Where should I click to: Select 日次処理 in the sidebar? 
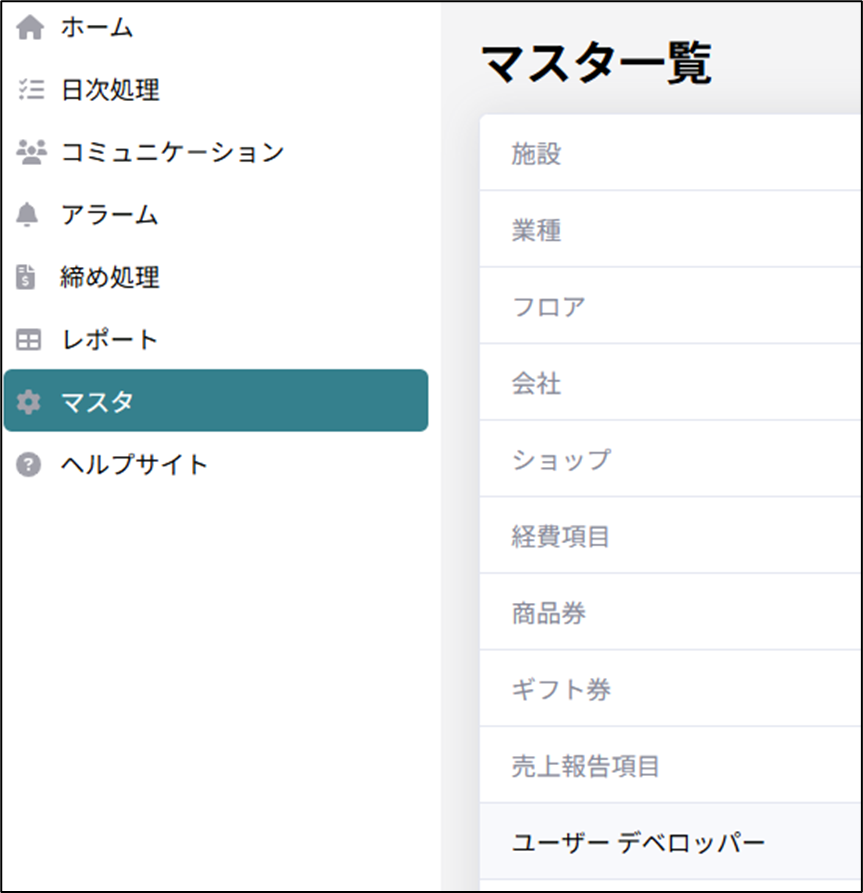(110, 90)
